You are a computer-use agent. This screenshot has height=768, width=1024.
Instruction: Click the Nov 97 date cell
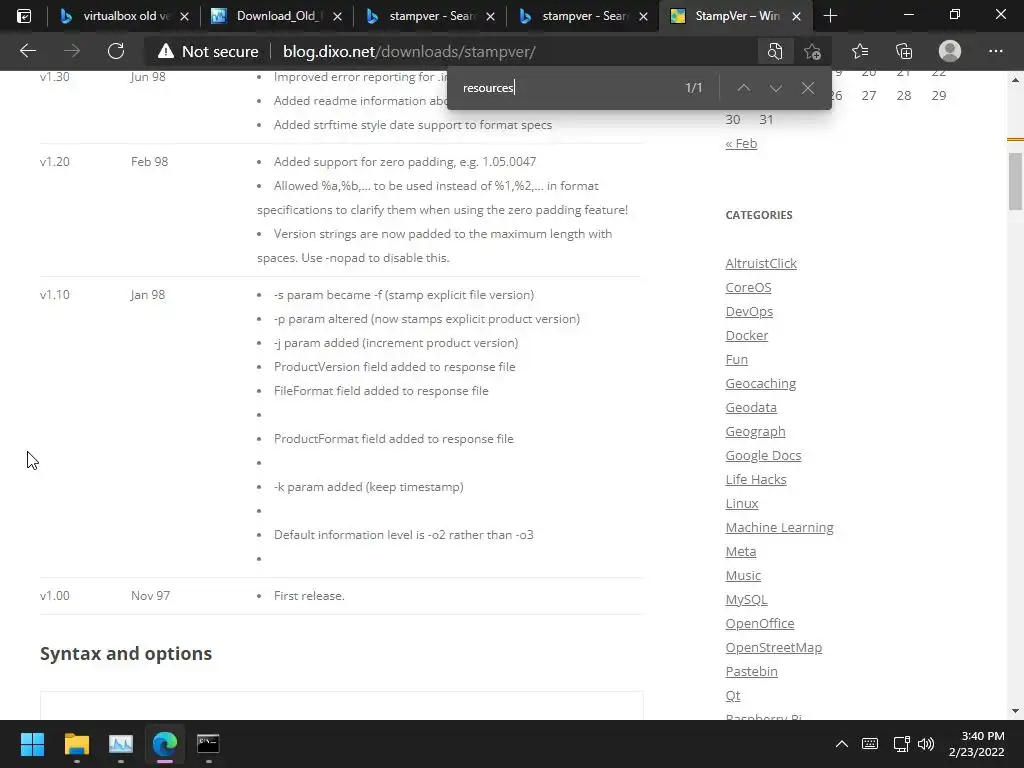pyautogui.click(x=150, y=596)
